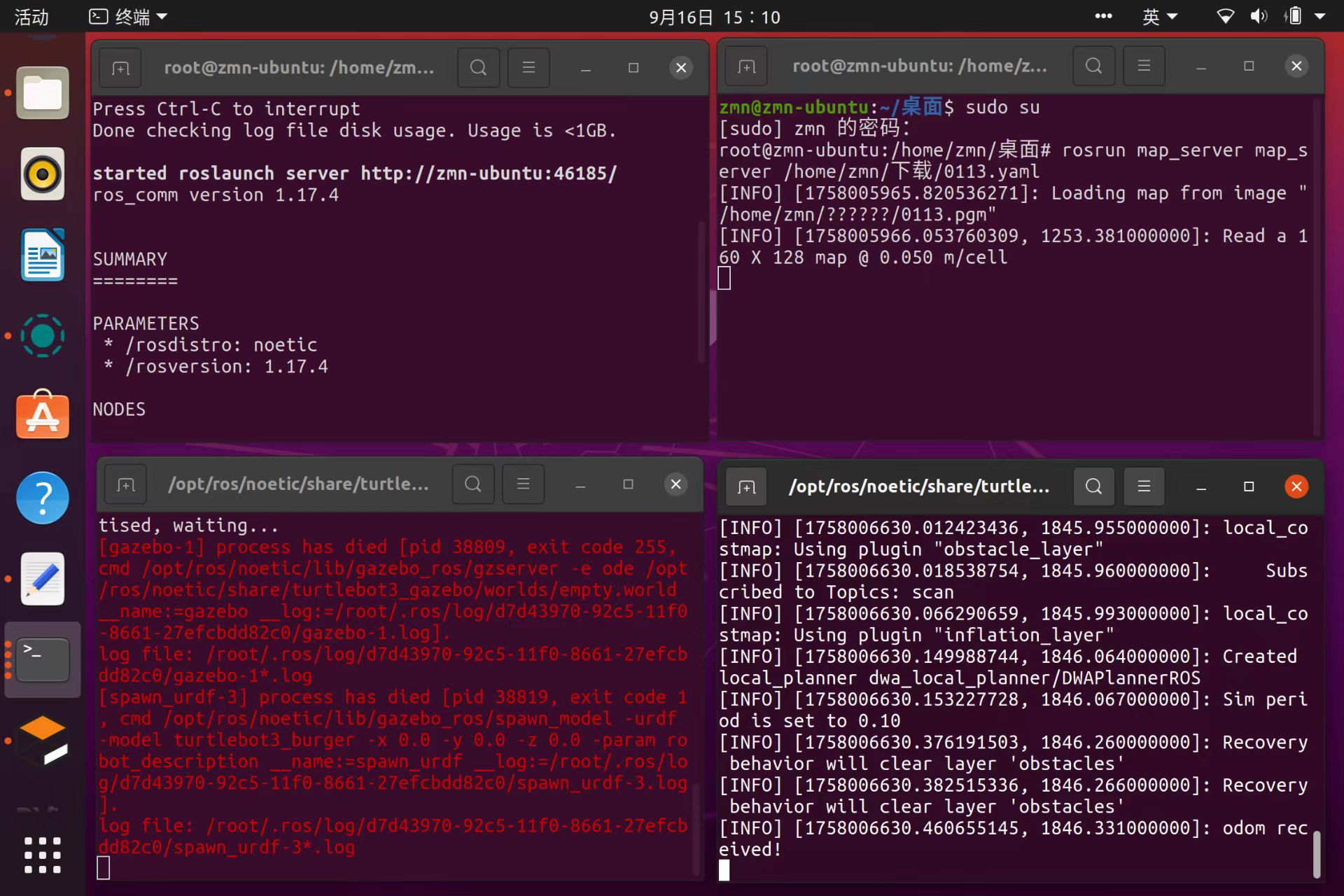Open Files manager from dock

[43, 93]
